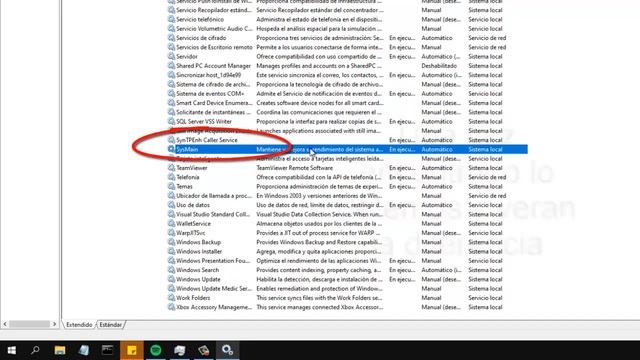Screen dimensions: 640x360
Task: Click the gear icon beside WarpJITSvc
Action: (171, 233)
